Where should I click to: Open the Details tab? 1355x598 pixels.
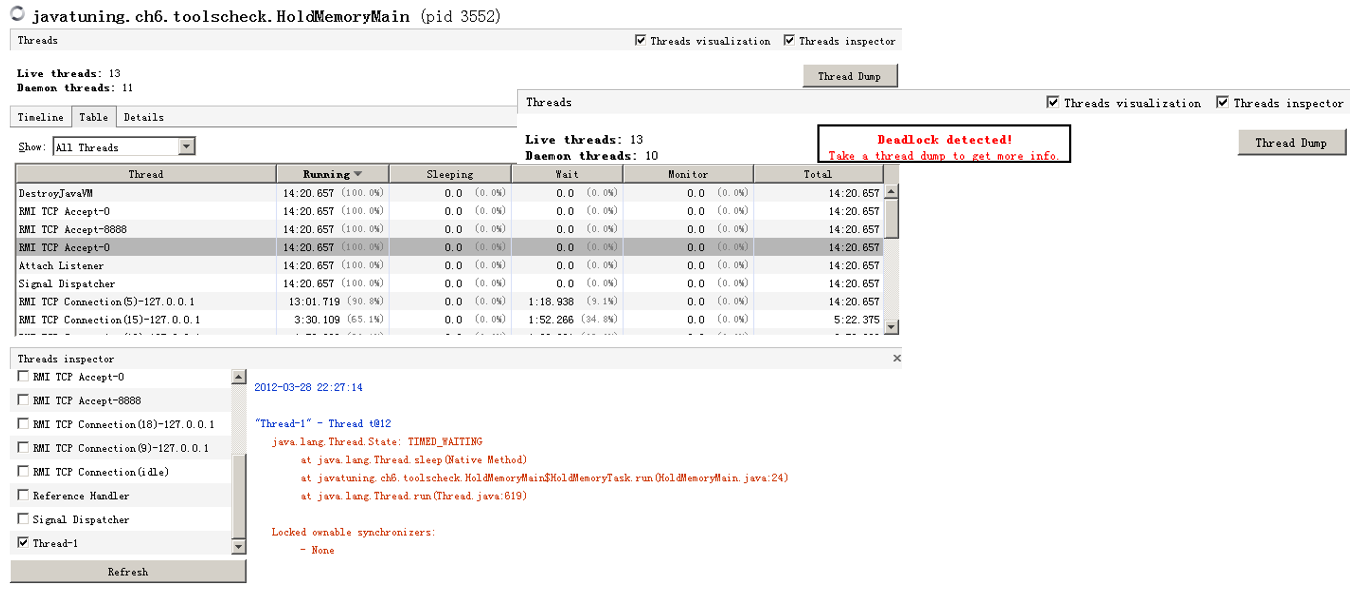(143, 117)
